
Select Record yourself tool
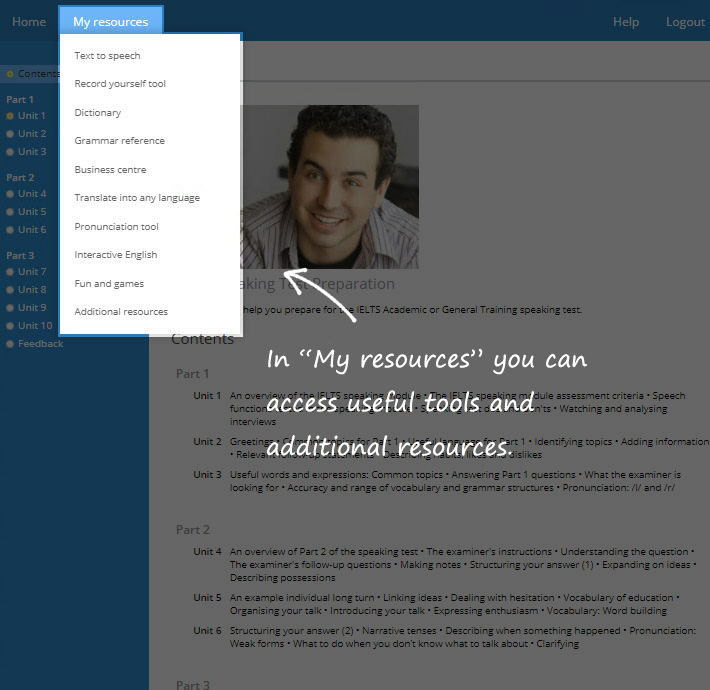(120, 84)
